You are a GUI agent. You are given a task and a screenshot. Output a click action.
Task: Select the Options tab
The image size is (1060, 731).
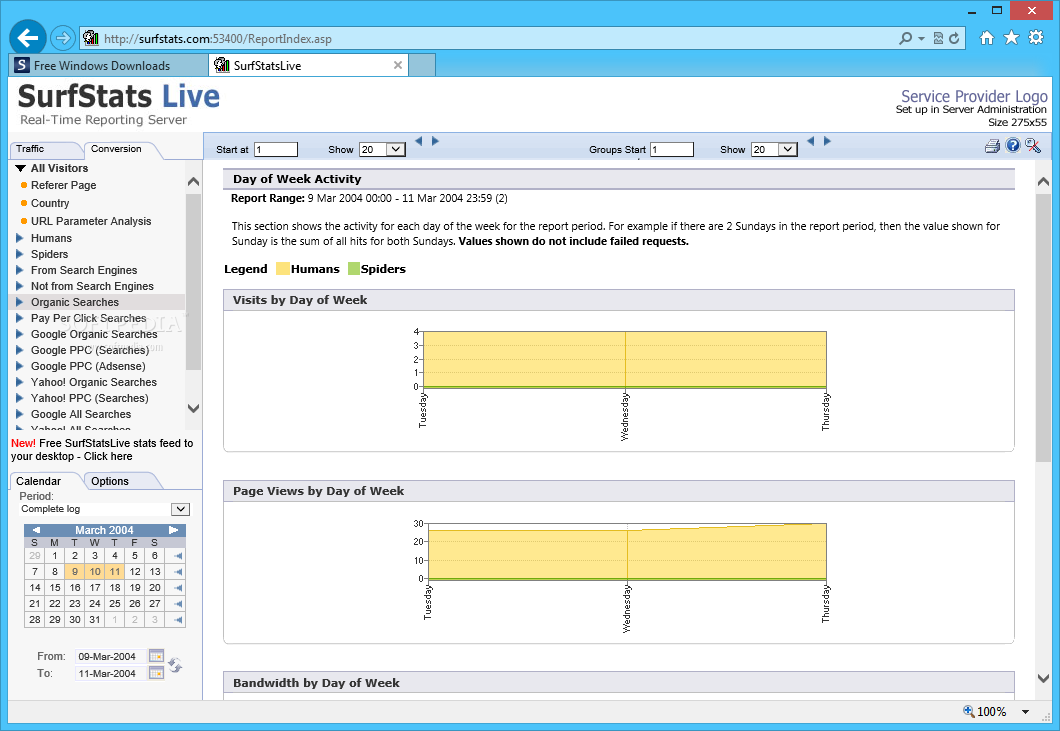(x=110, y=481)
